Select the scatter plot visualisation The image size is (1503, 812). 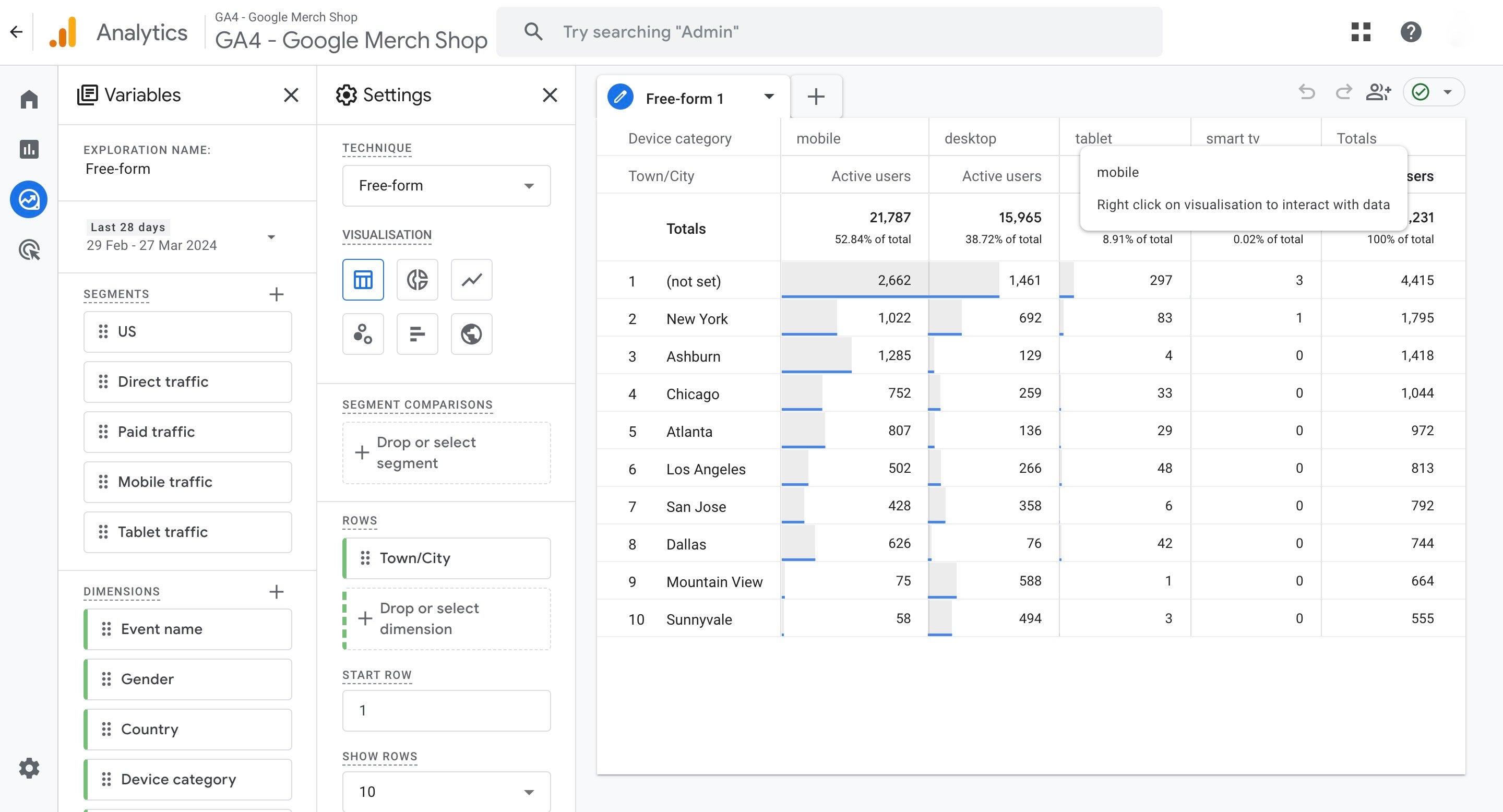point(363,335)
